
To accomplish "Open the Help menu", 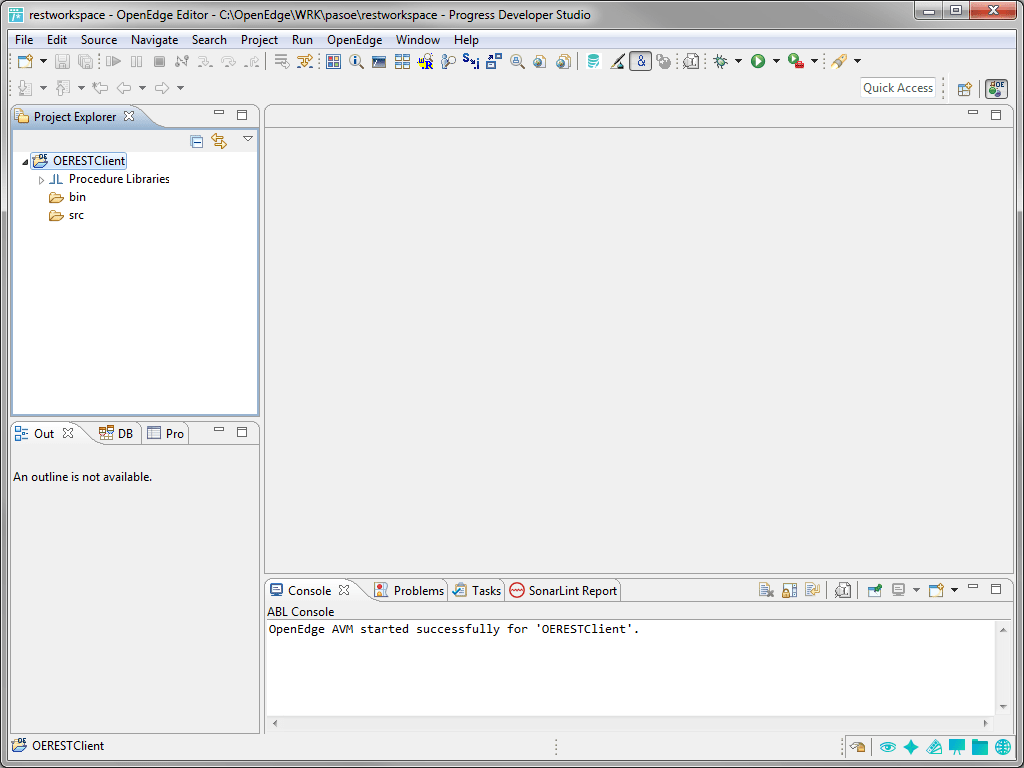I will tap(466, 40).
